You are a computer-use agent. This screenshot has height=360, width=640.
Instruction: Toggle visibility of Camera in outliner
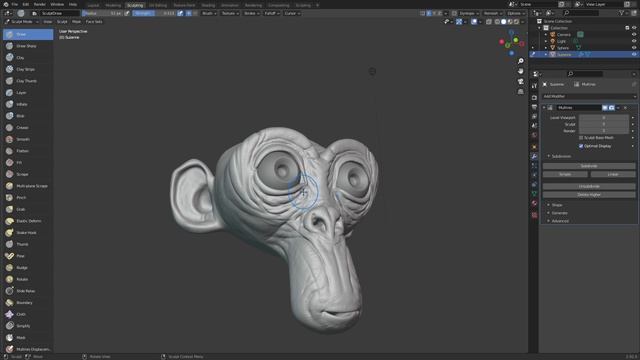click(x=634, y=35)
